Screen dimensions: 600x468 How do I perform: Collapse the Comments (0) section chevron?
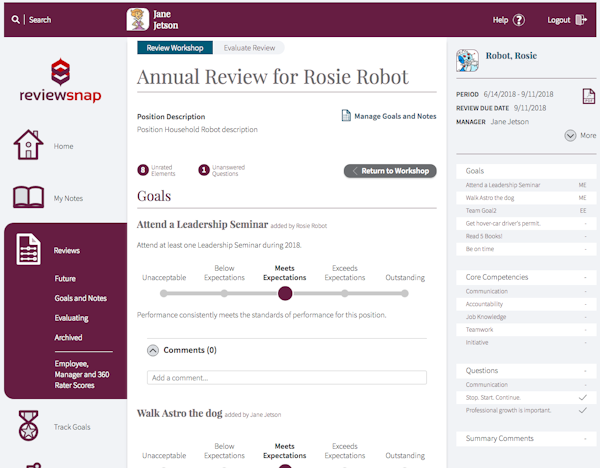click(153, 350)
